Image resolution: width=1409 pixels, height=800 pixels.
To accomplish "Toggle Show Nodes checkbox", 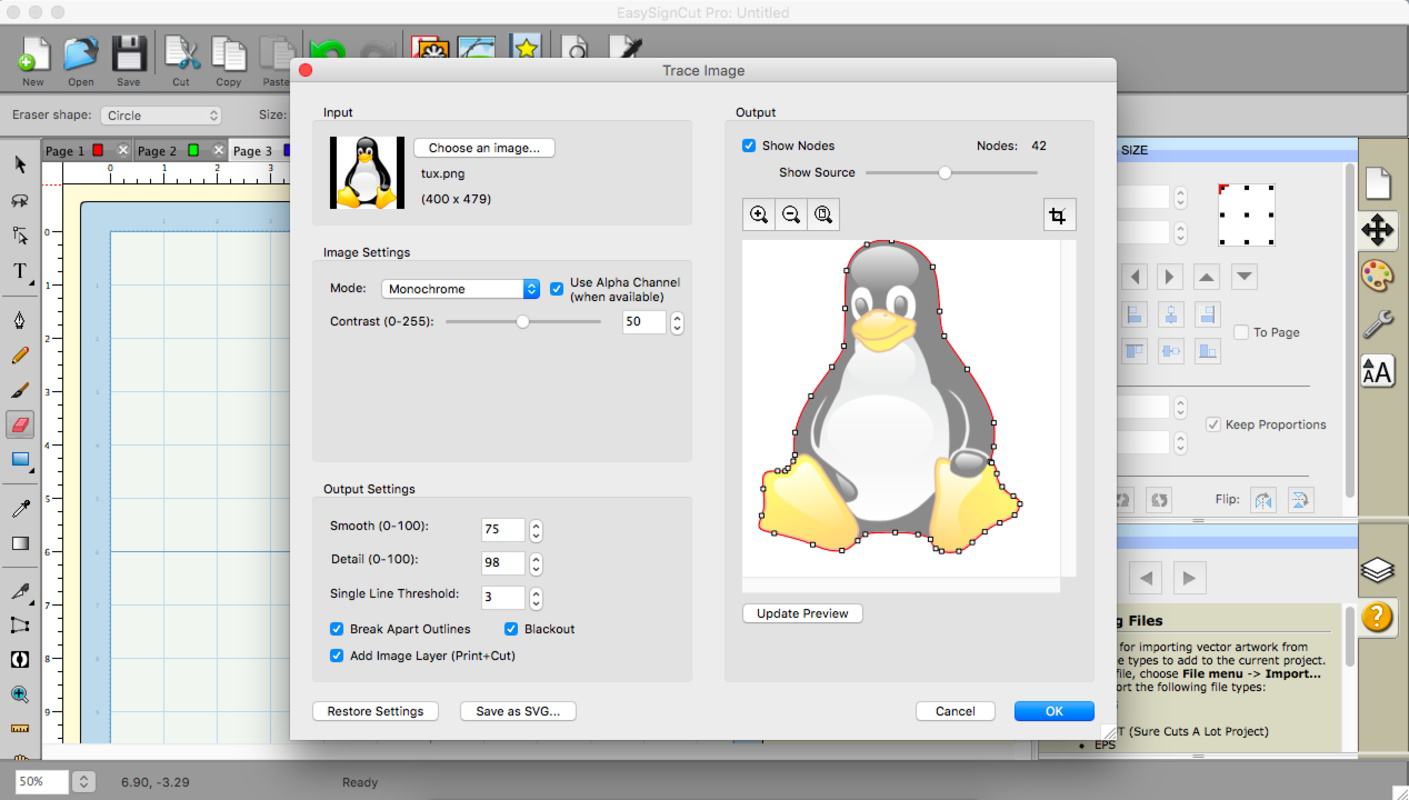I will 749,146.
